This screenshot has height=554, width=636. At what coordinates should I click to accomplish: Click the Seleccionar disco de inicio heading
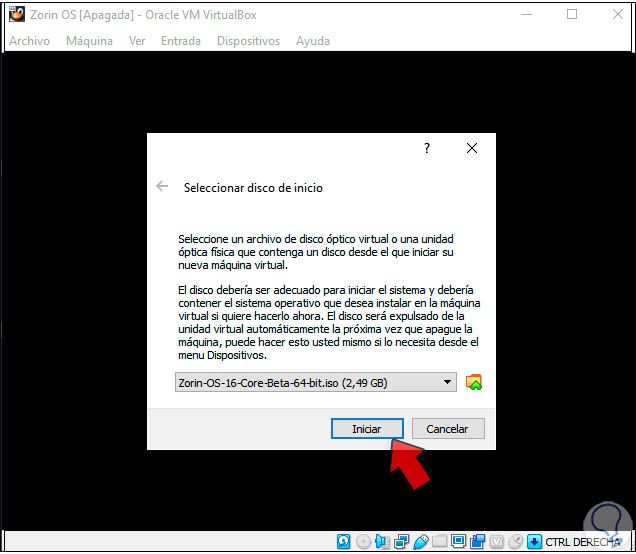(253, 188)
